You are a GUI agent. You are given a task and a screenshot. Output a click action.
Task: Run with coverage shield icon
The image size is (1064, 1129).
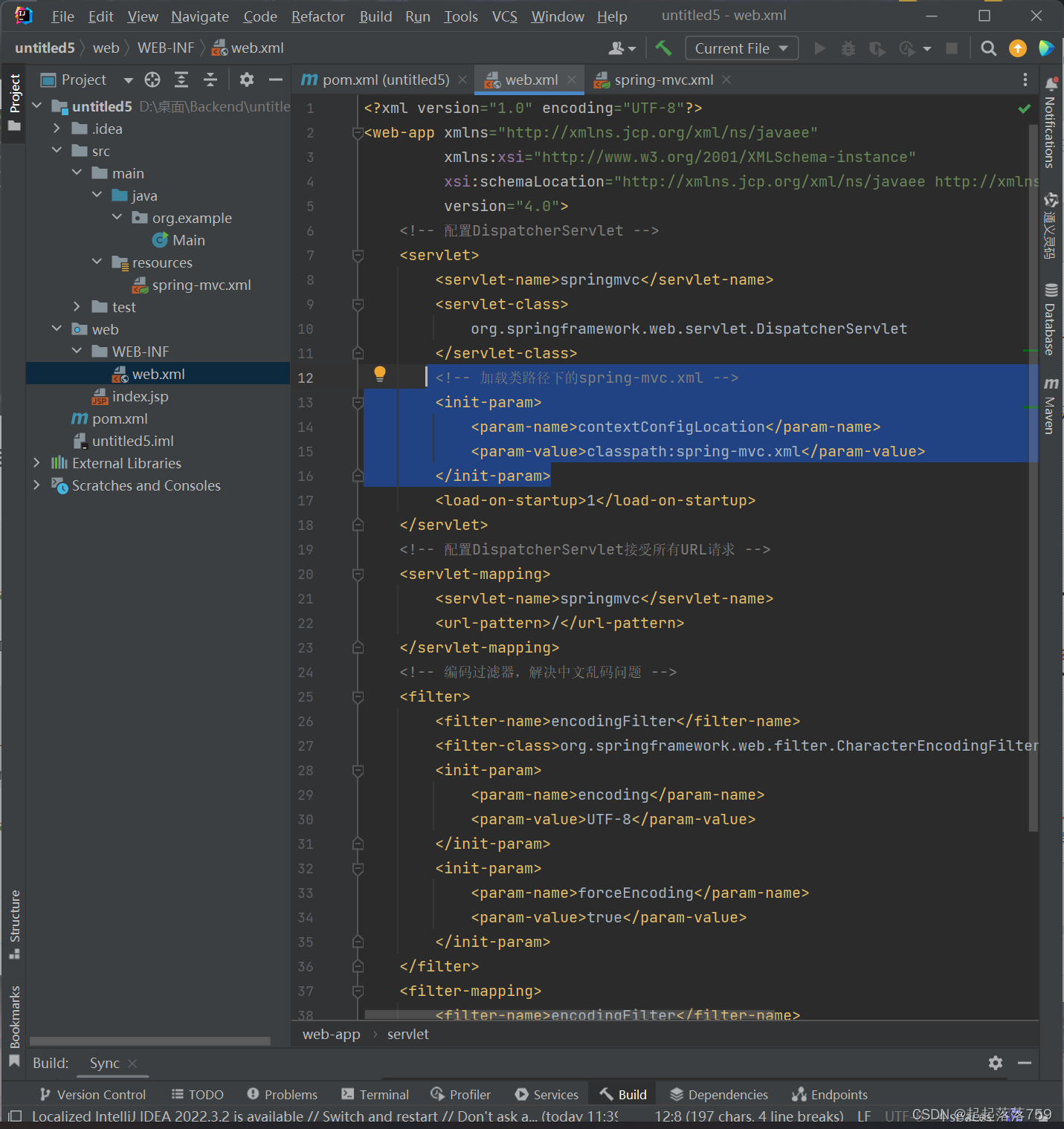(x=877, y=48)
